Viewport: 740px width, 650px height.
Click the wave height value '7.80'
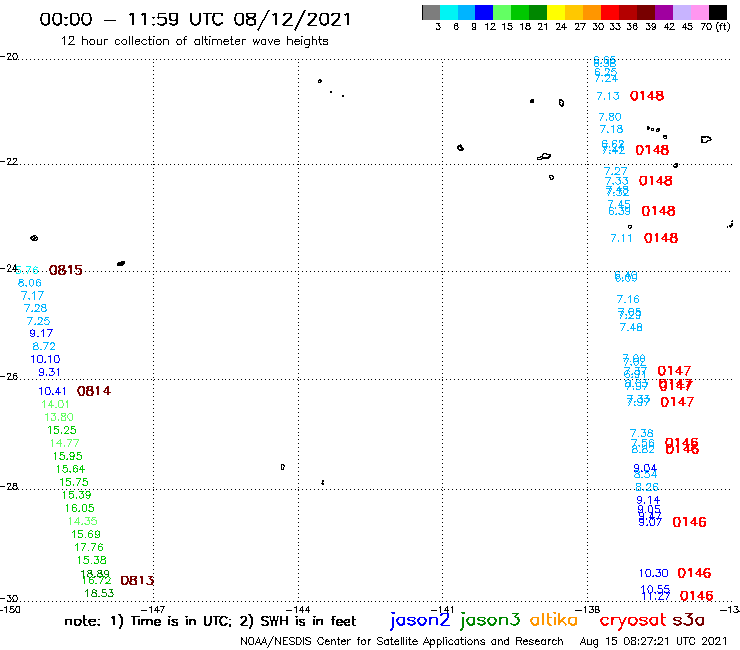[x=610, y=117]
